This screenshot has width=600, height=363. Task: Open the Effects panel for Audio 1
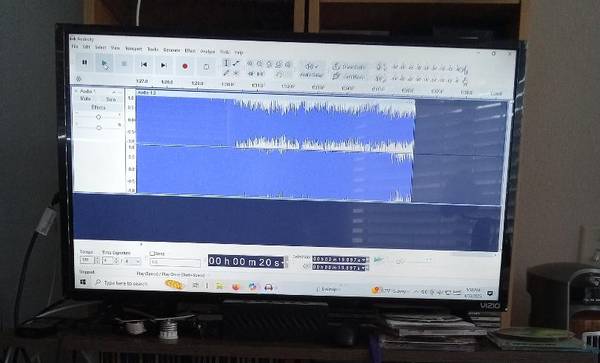point(98,107)
